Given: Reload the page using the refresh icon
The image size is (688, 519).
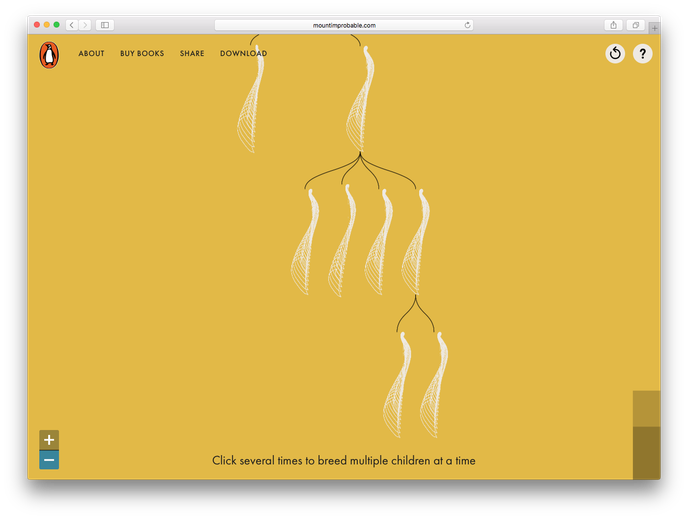Looking at the screenshot, I should tap(467, 25).
